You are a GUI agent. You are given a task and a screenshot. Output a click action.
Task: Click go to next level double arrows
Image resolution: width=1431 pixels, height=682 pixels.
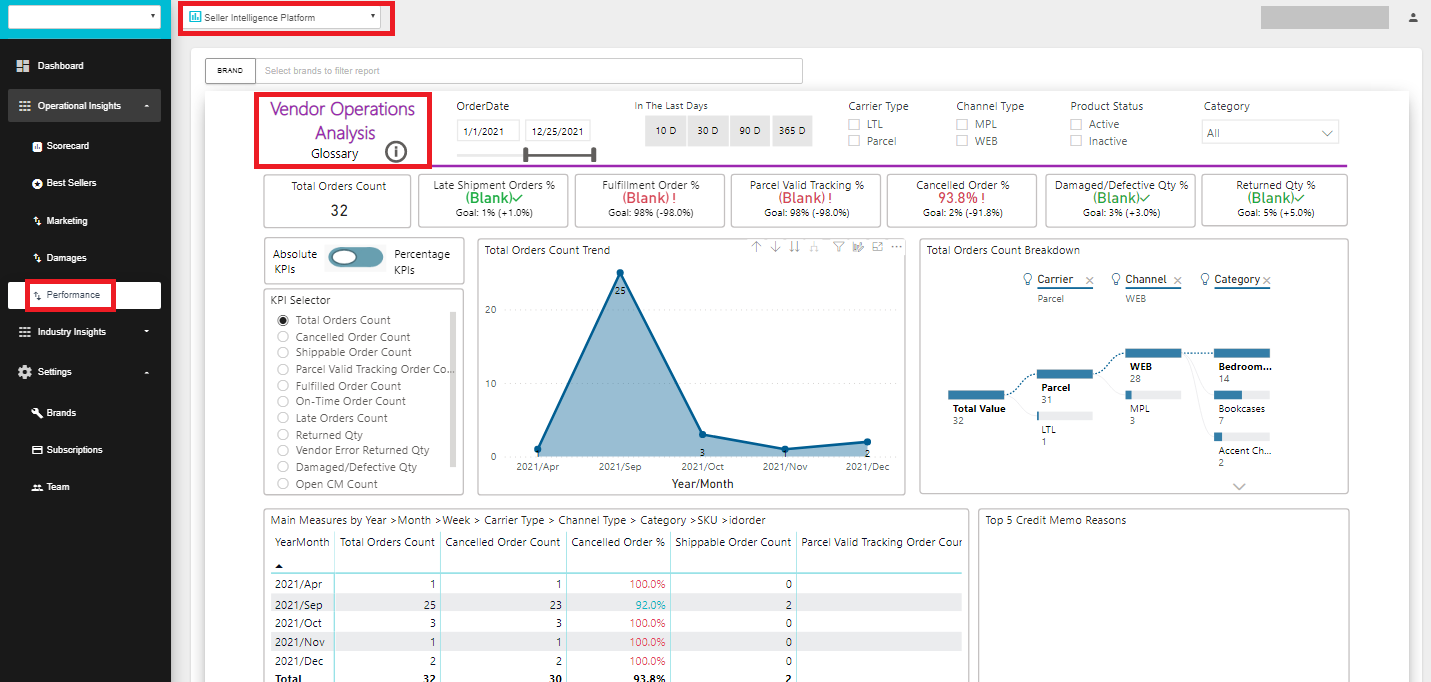(x=794, y=247)
